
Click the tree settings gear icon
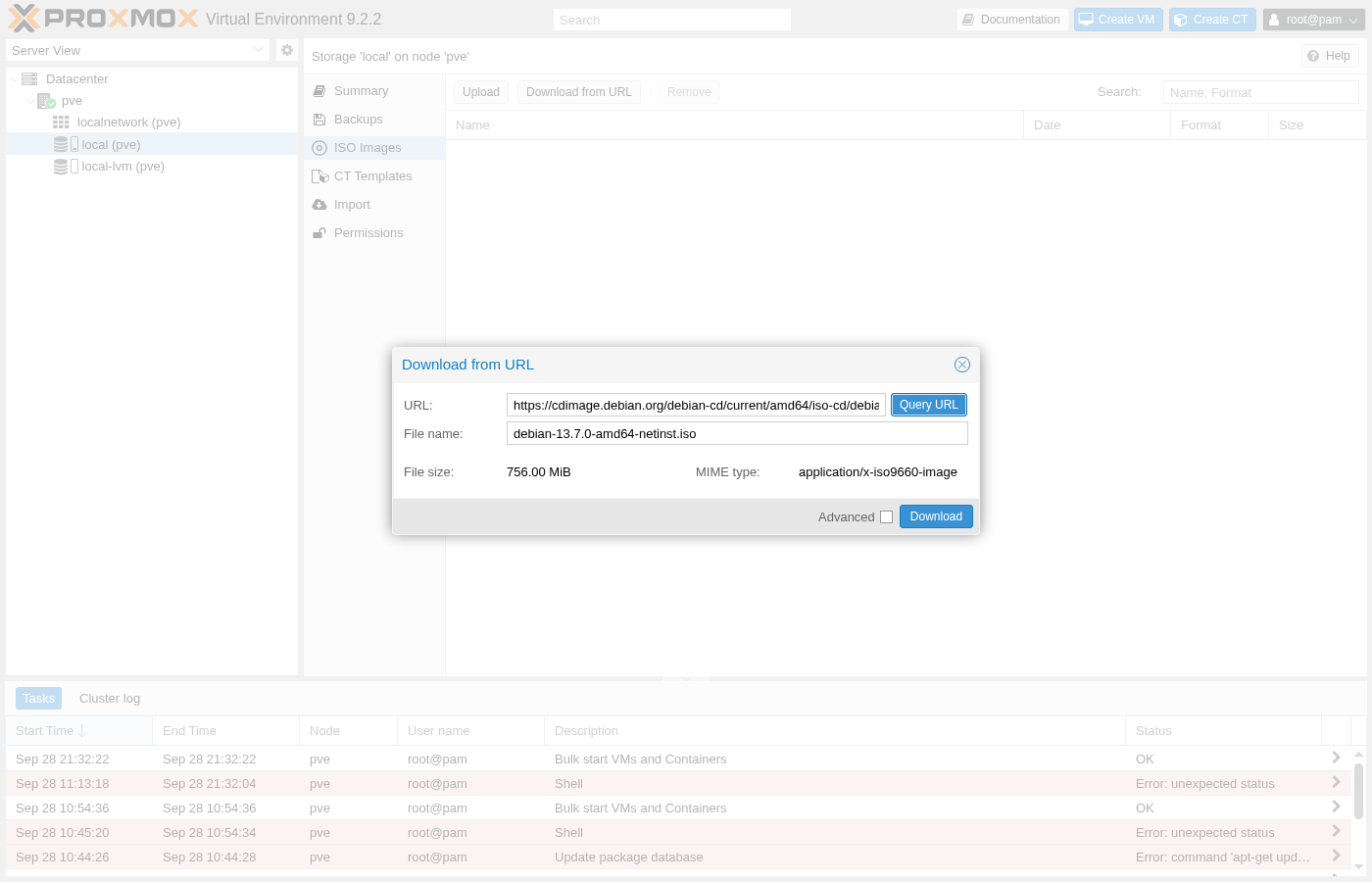pos(287,50)
